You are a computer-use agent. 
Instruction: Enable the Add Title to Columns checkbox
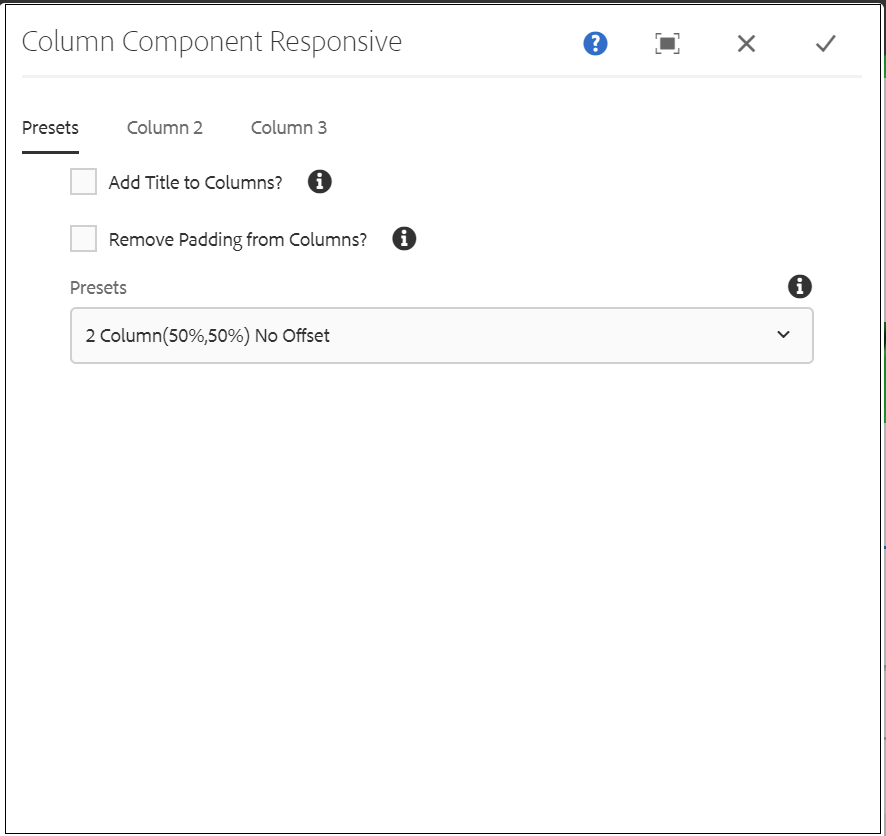83,181
